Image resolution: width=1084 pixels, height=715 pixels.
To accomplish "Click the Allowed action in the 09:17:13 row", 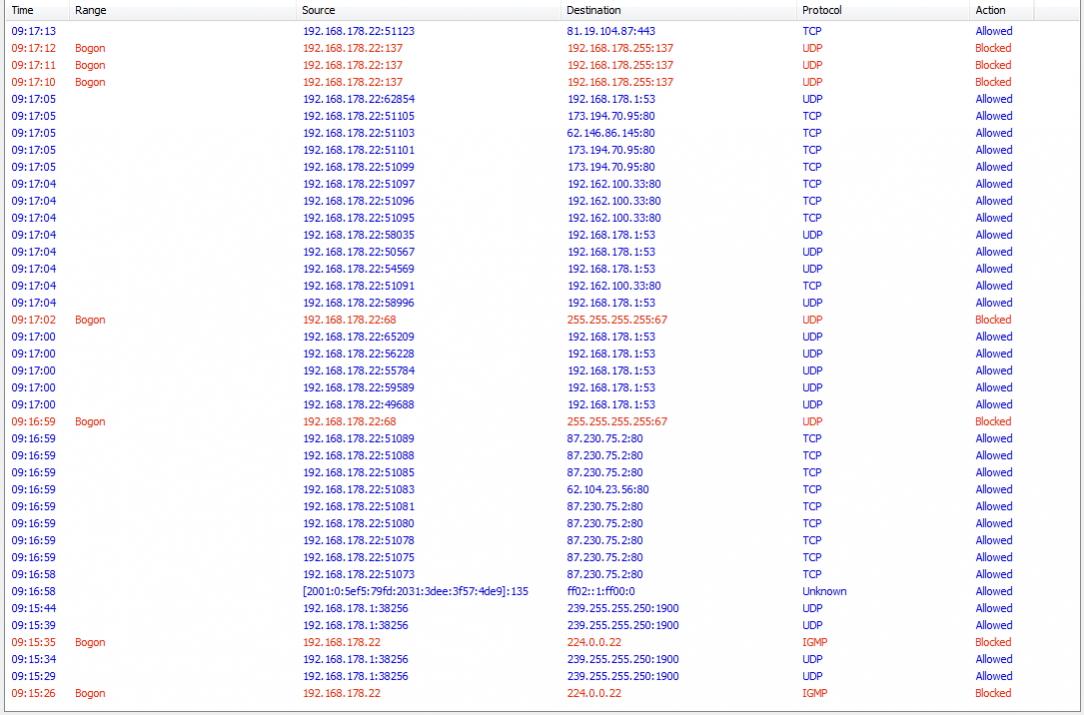I will coord(993,31).
